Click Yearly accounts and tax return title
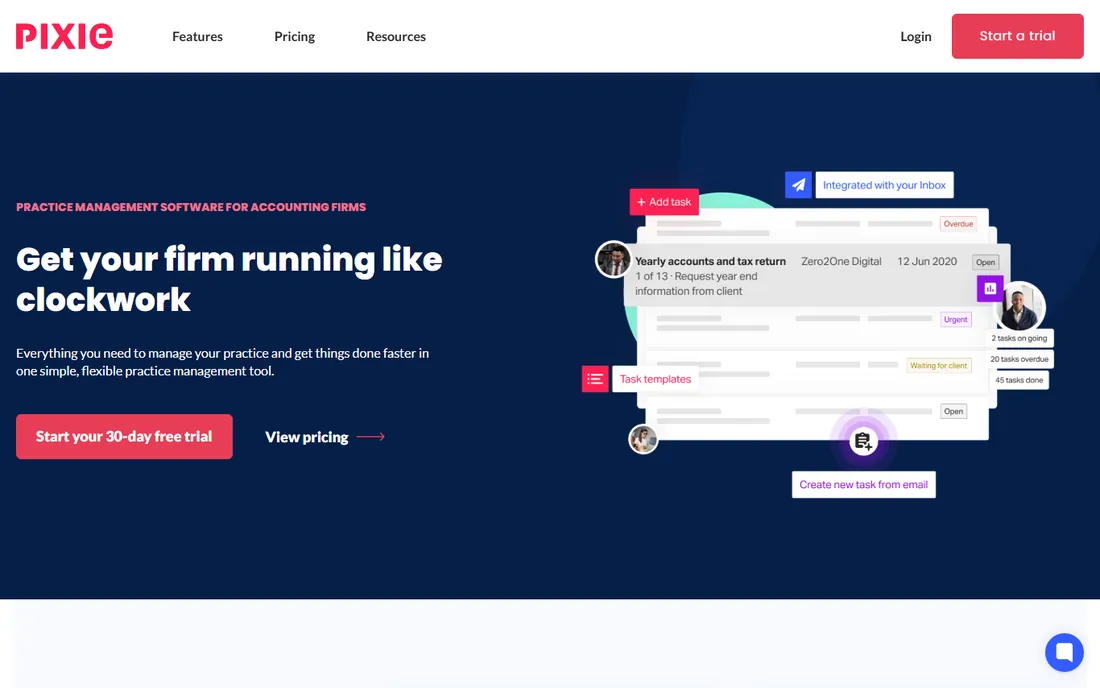 click(710, 261)
